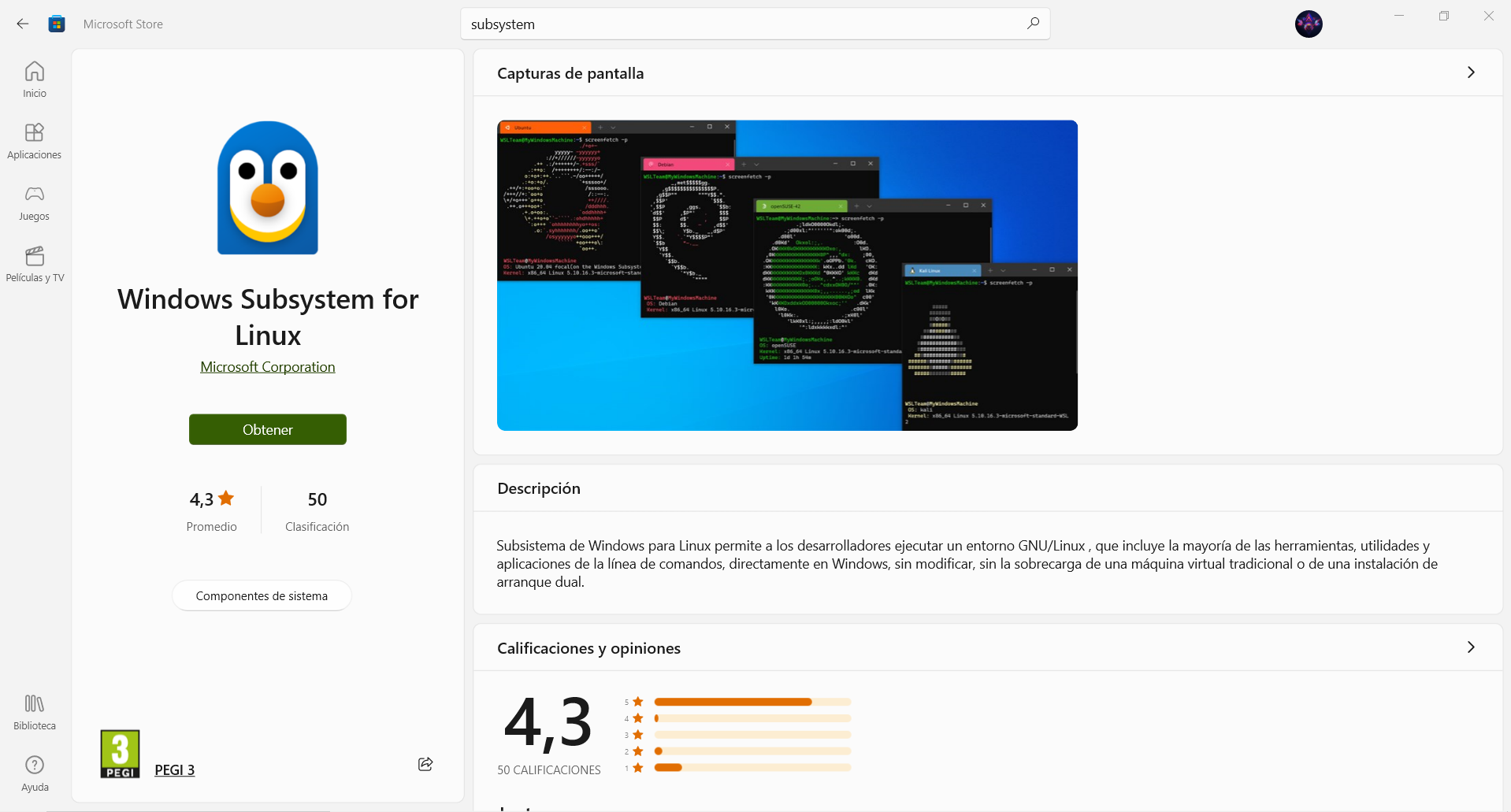
Task: Get the app with Obtener button
Action: [x=268, y=429]
